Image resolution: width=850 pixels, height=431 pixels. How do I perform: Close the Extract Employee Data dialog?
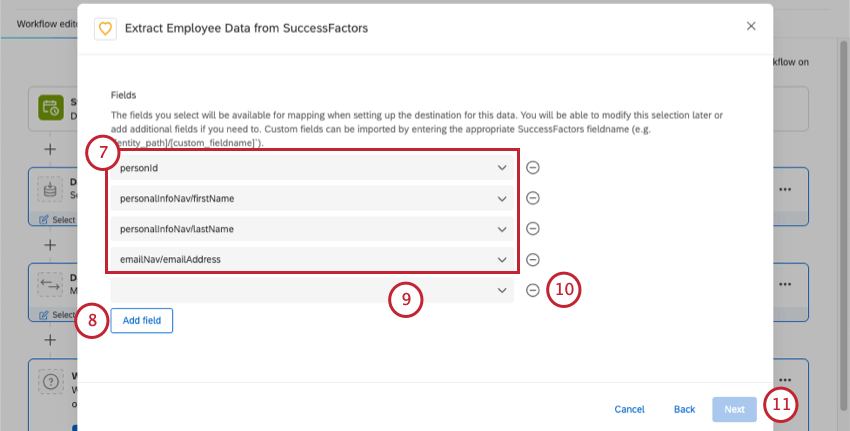click(751, 26)
